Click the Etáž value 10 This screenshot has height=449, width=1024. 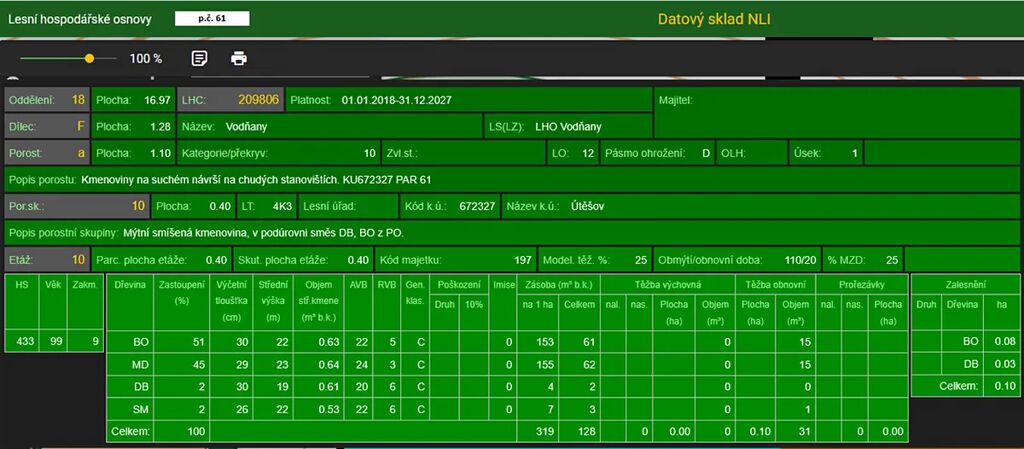point(78,260)
